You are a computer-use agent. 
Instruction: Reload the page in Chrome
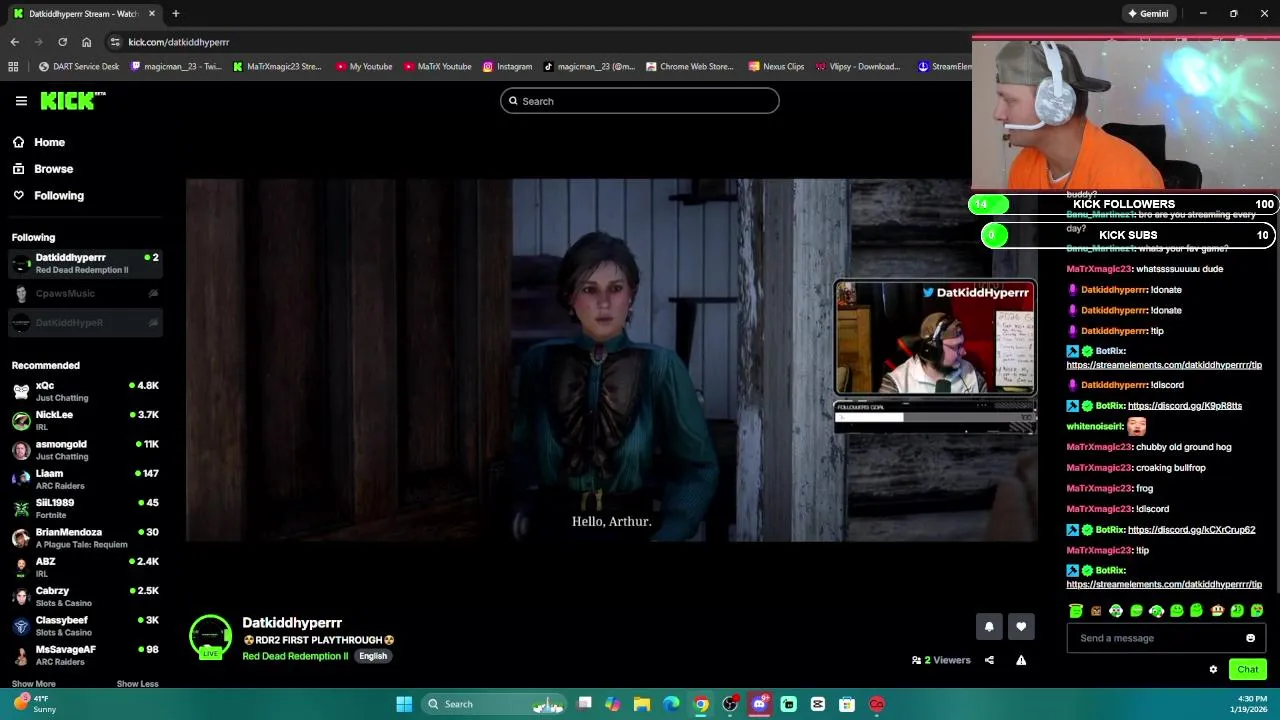(62, 42)
